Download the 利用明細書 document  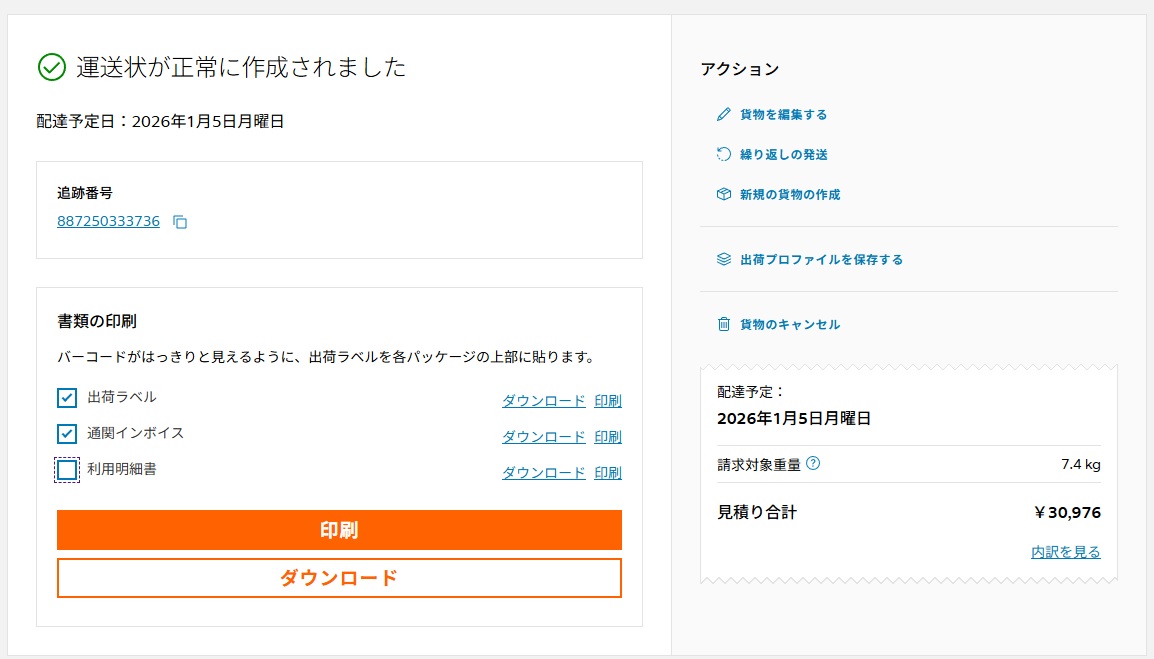tap(543, 473)
